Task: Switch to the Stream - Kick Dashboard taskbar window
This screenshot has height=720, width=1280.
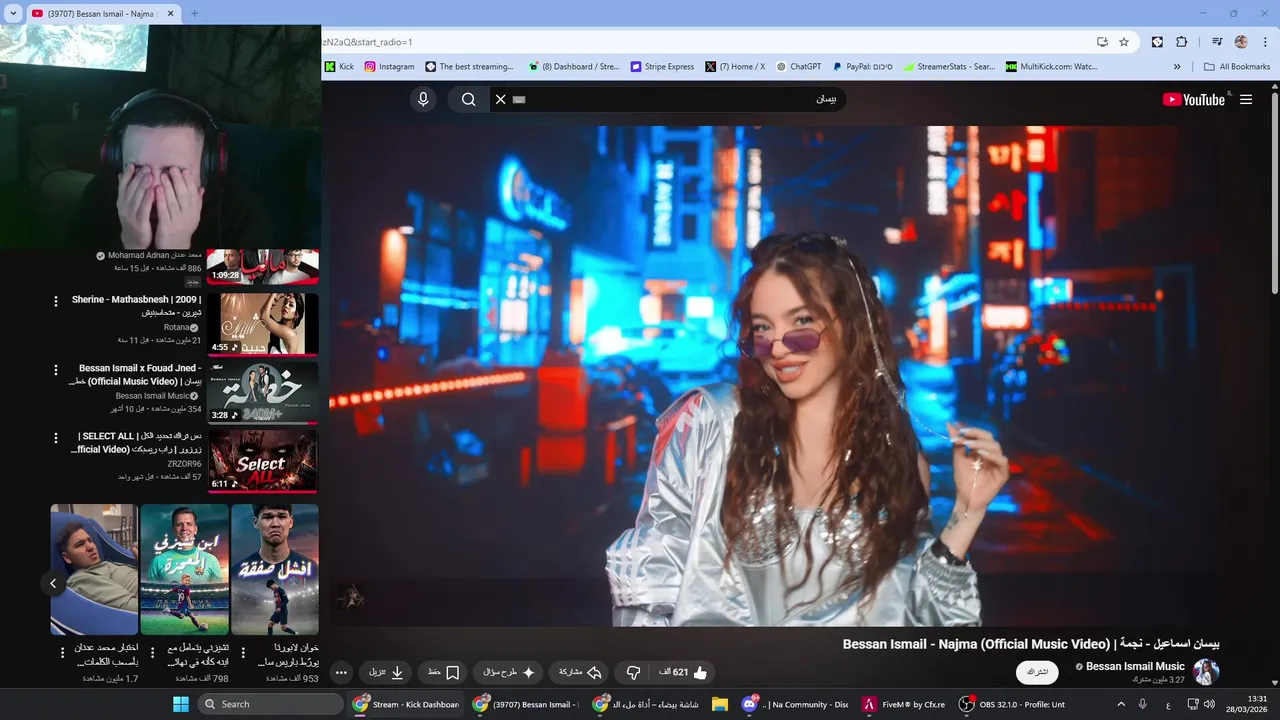Action: tap(405, 704)
